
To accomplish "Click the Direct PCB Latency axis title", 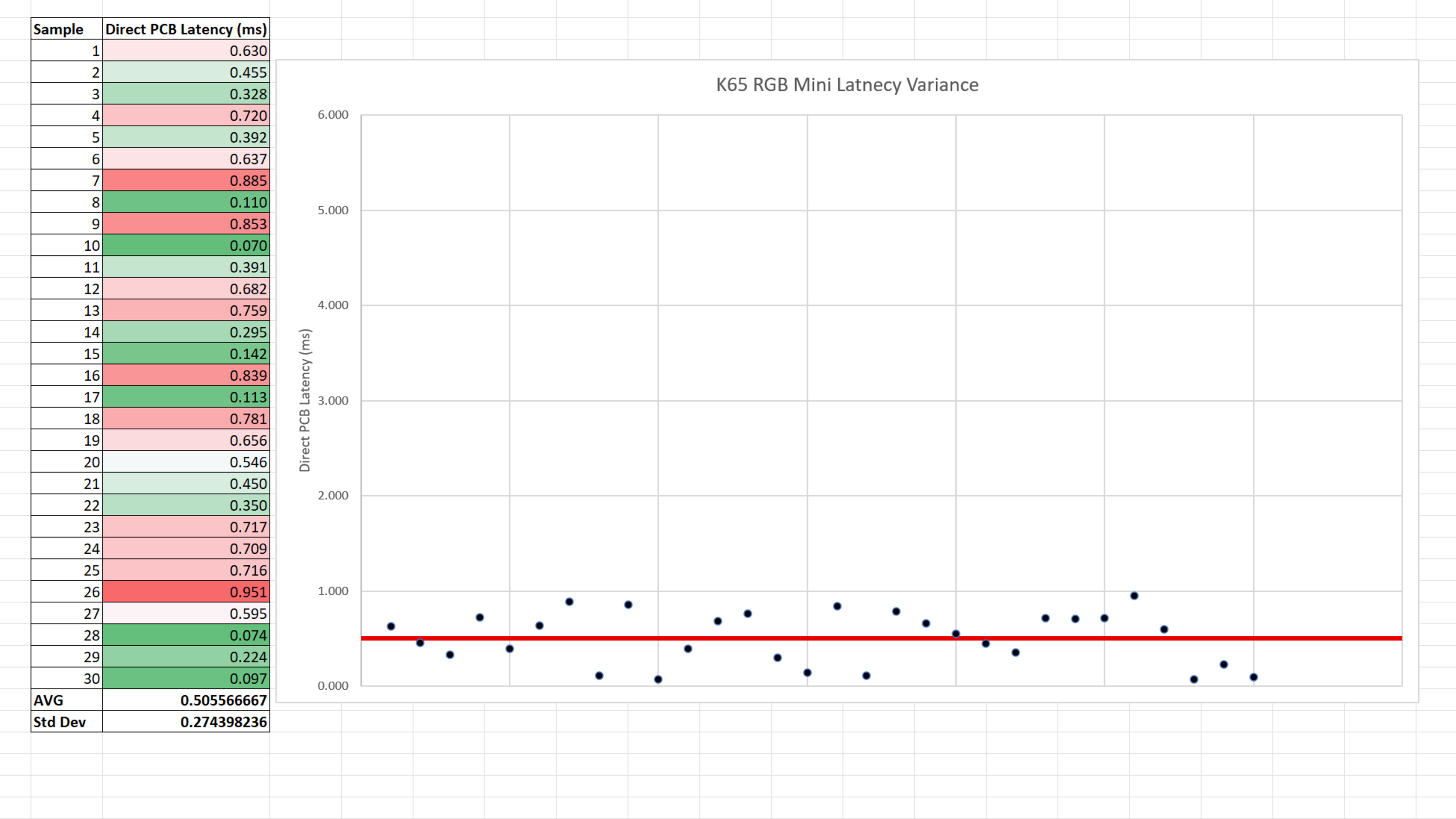I will pos(304,400).
